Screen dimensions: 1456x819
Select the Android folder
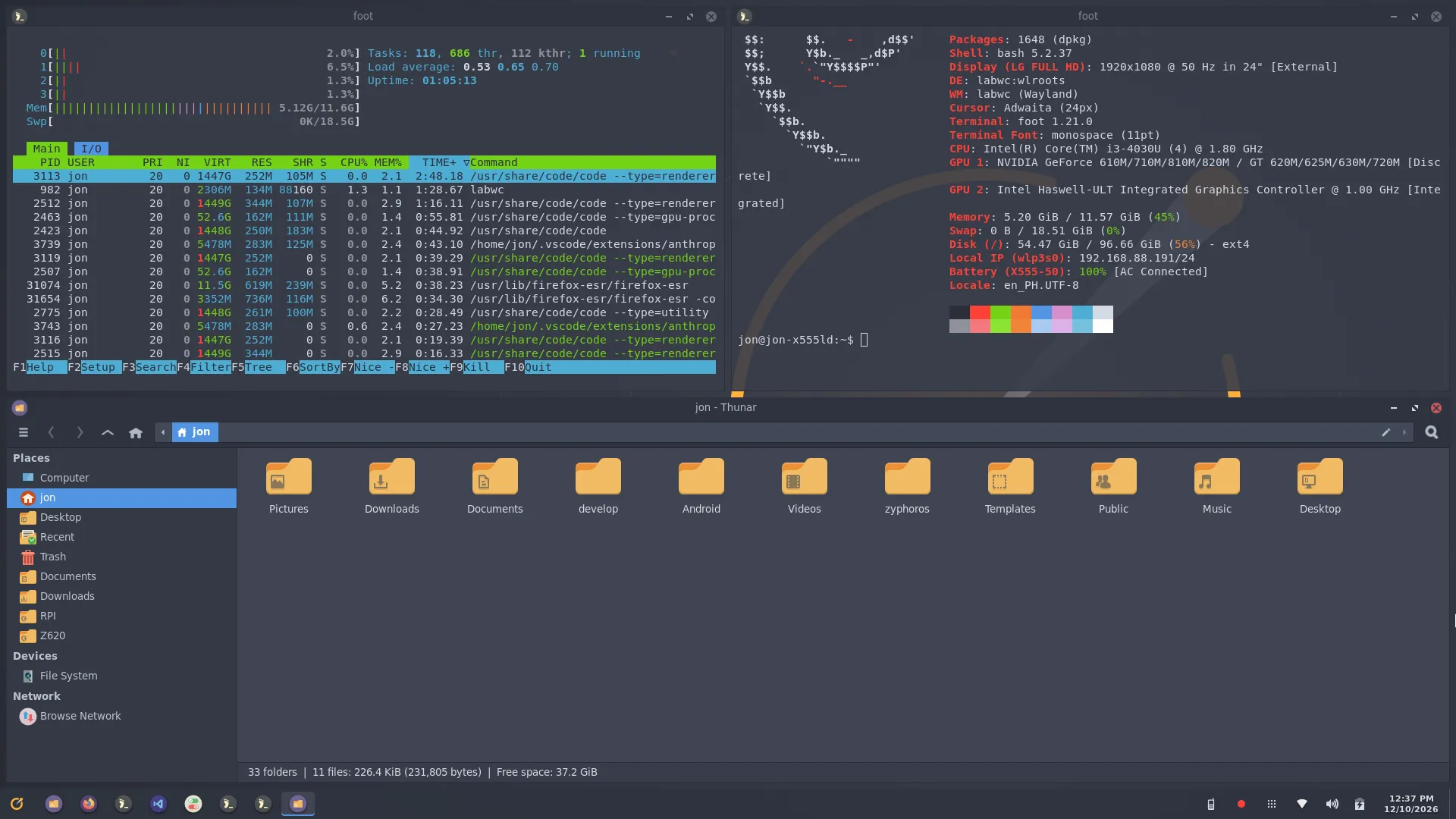(701, 486)
